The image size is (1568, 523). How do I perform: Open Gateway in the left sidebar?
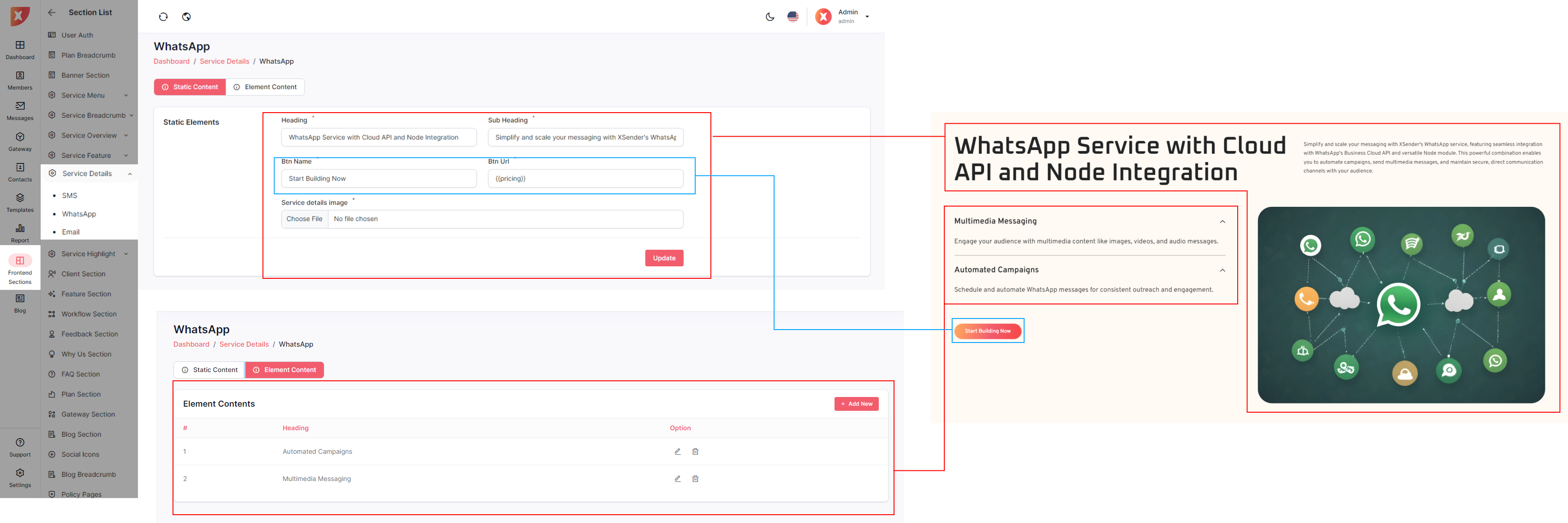(x=20, y=142)
